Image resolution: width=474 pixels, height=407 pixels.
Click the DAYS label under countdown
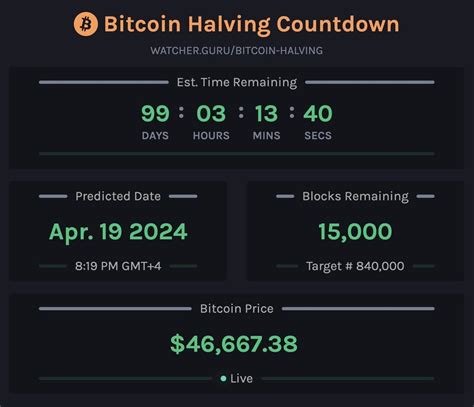pyautogui.click(x=155, y=136)
